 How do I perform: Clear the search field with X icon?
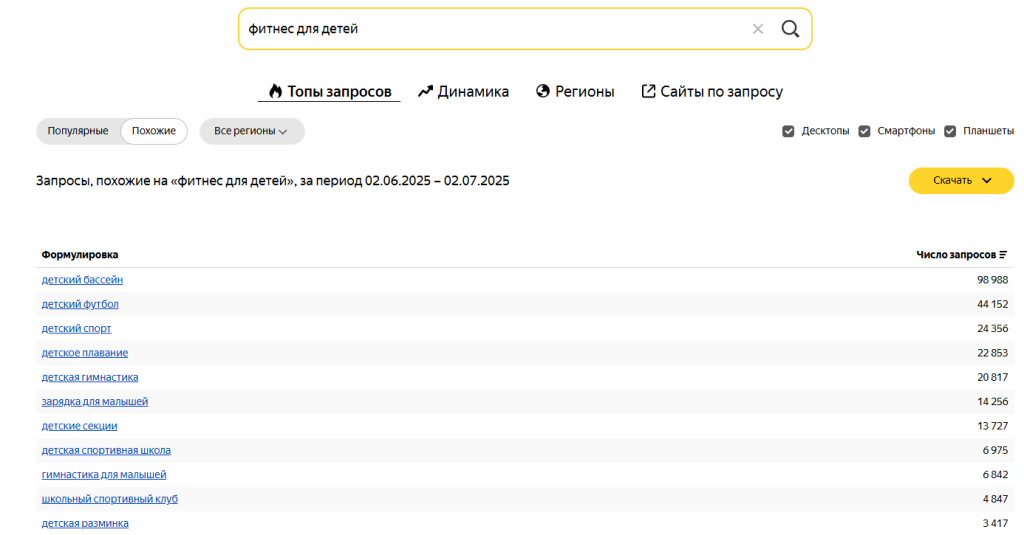pyautogui.click(x=758, y=29)
